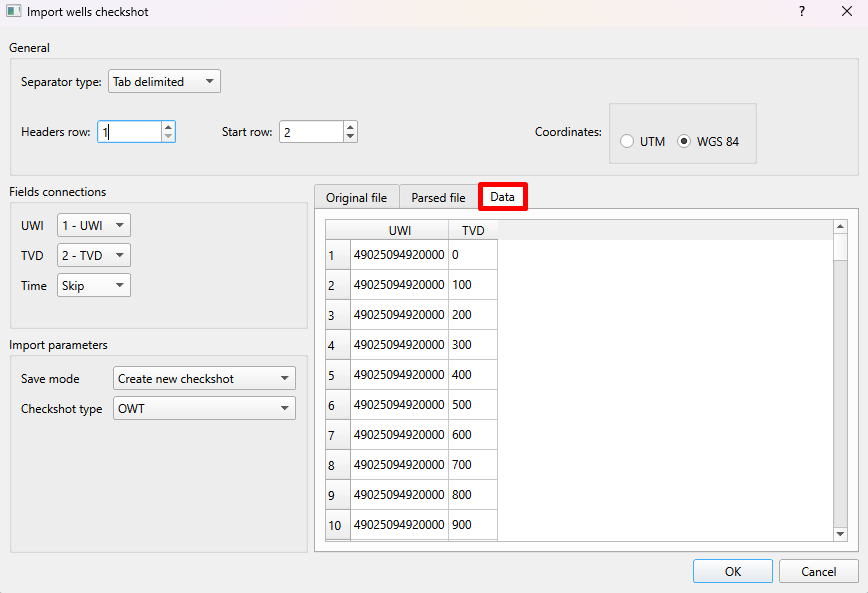Open the Separator type dropdown
This screenshot has width=868, height=593.
click(x=163, y=81)
